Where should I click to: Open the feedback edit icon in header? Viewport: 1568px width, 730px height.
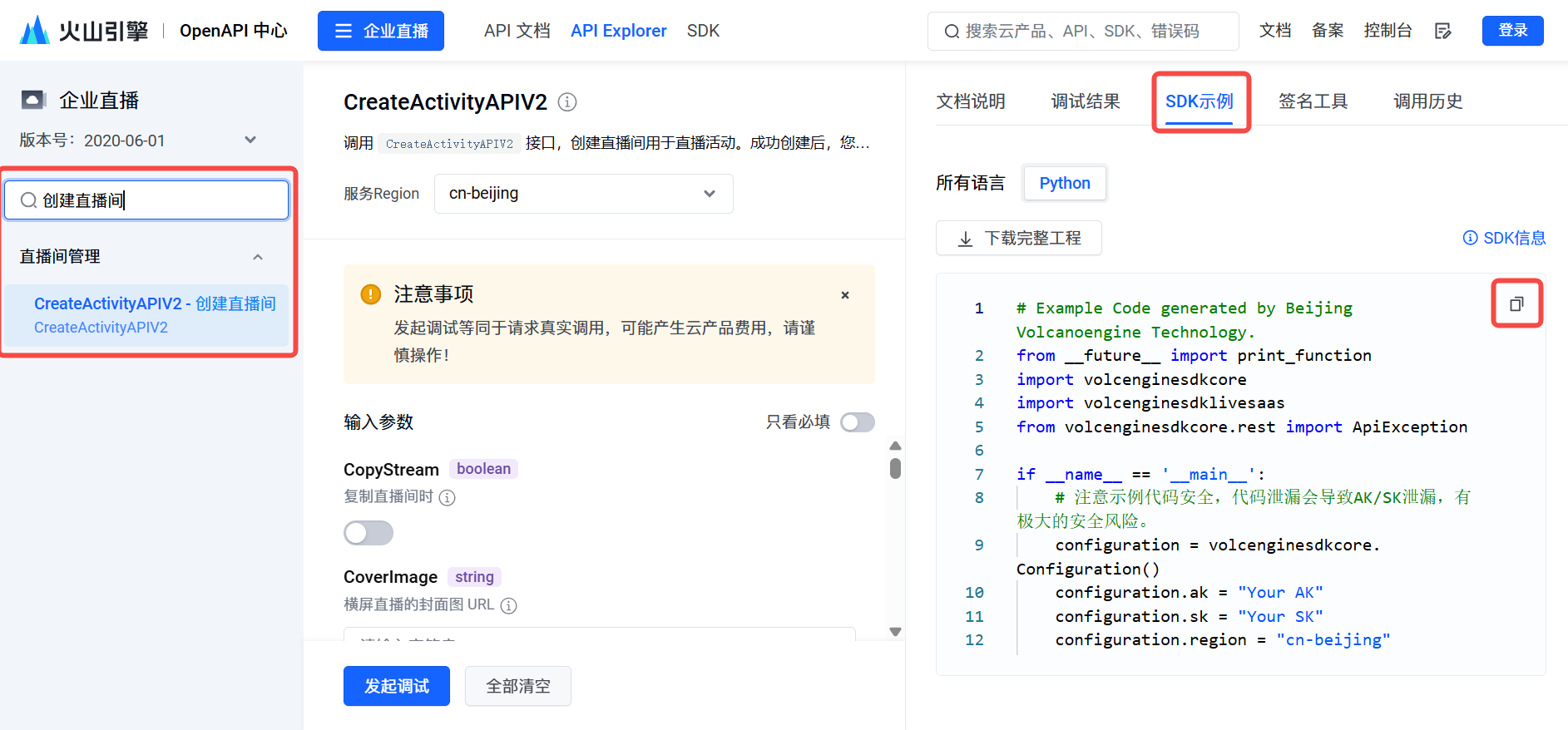point(1443,31)
